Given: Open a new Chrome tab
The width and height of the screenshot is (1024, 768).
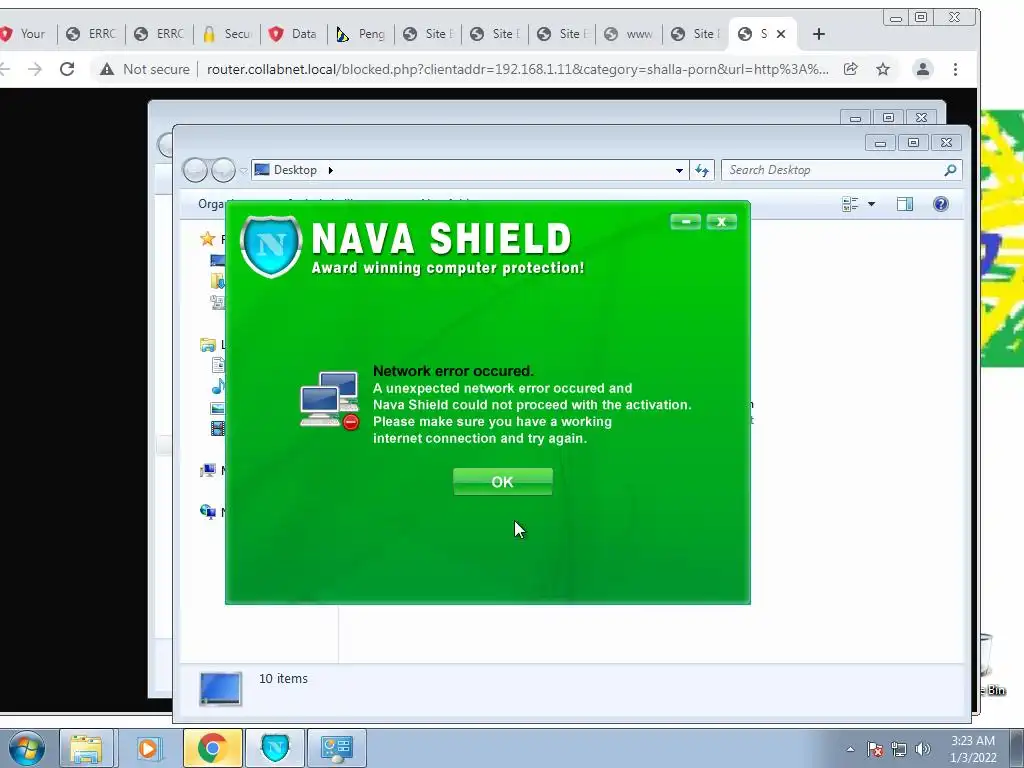Looking at the screenshot, I should click(819, 34).
